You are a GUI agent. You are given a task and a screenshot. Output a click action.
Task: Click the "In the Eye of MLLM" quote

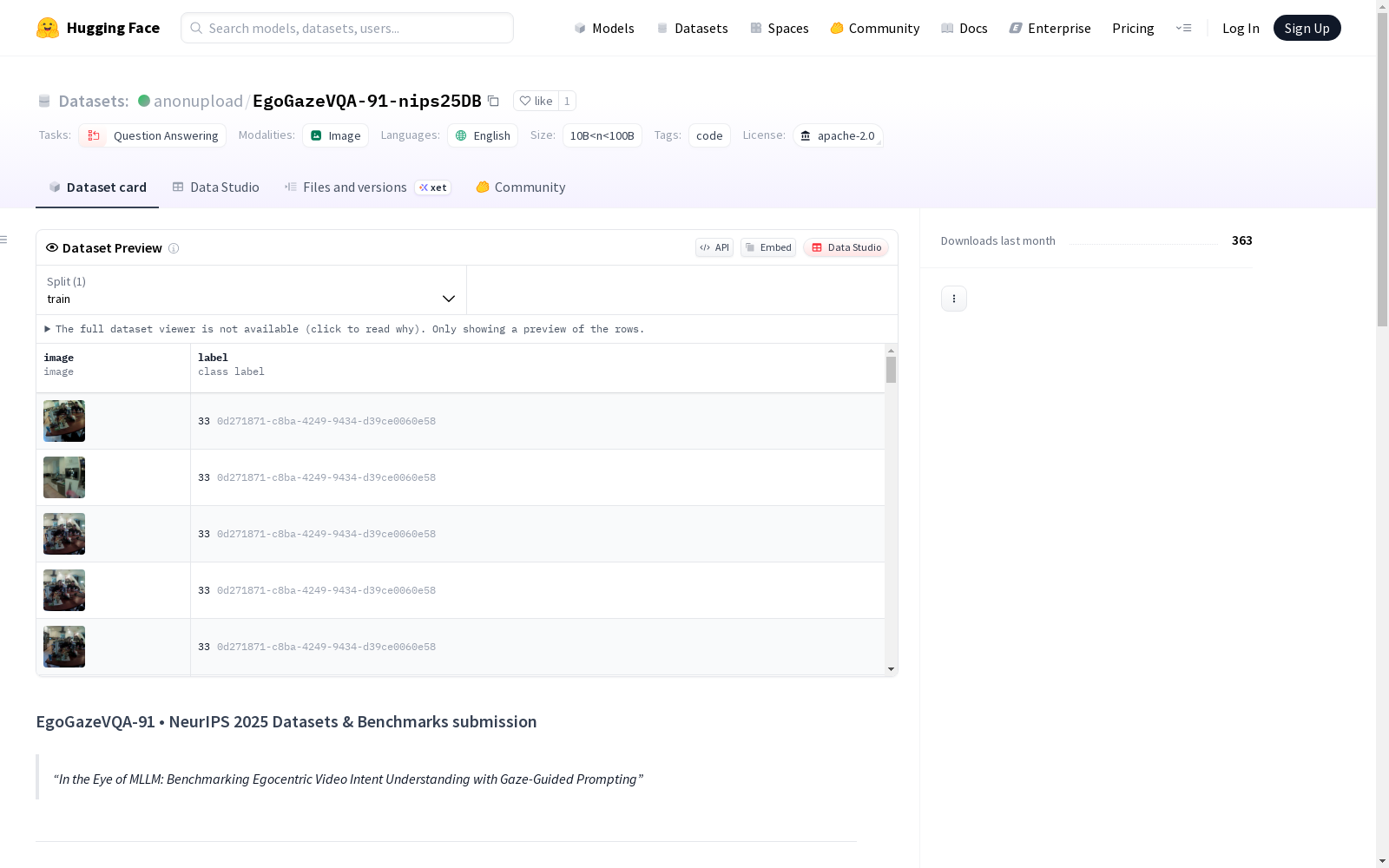[348, 779]
